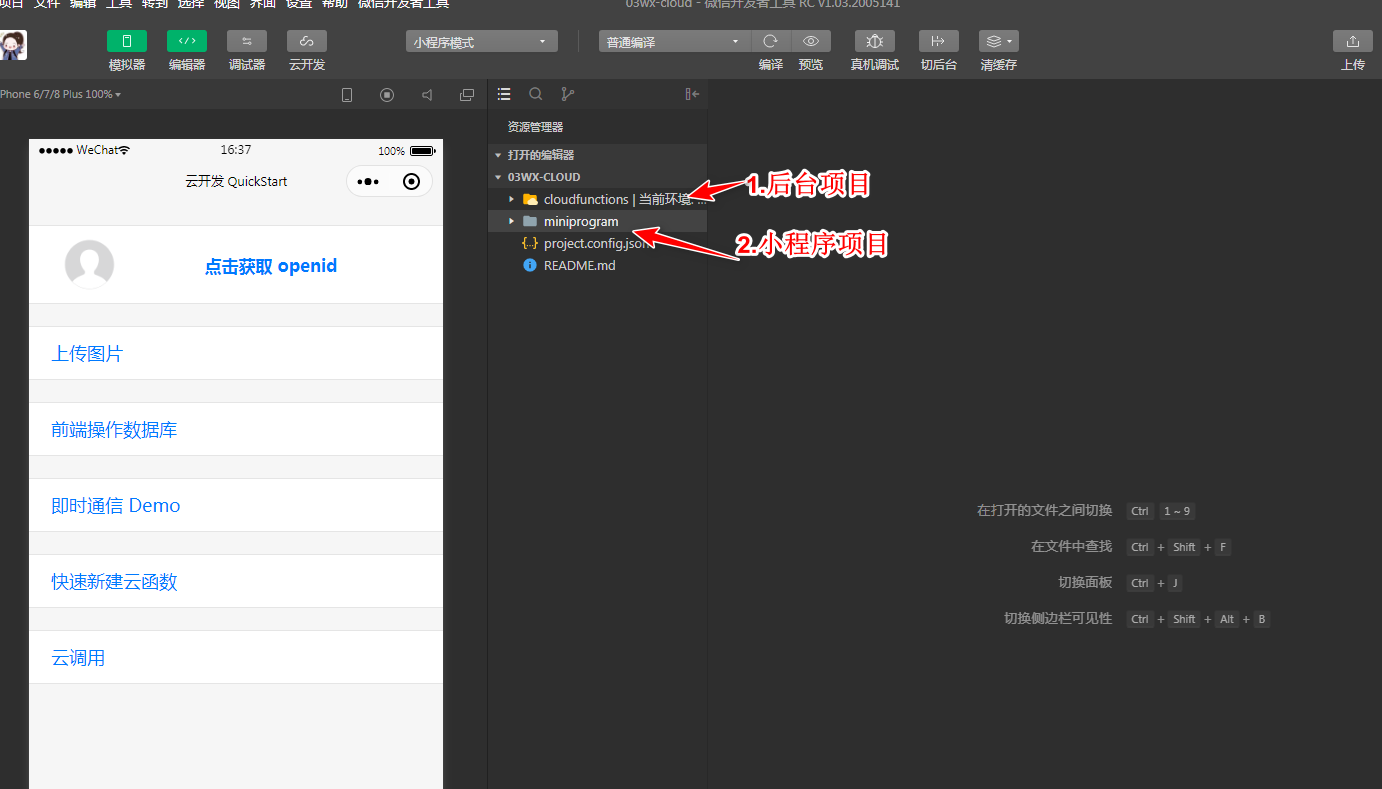Click the 切换面板 shortcut hint
The width and height of the screenshot is (1382, 789).
click(1085, 582)
